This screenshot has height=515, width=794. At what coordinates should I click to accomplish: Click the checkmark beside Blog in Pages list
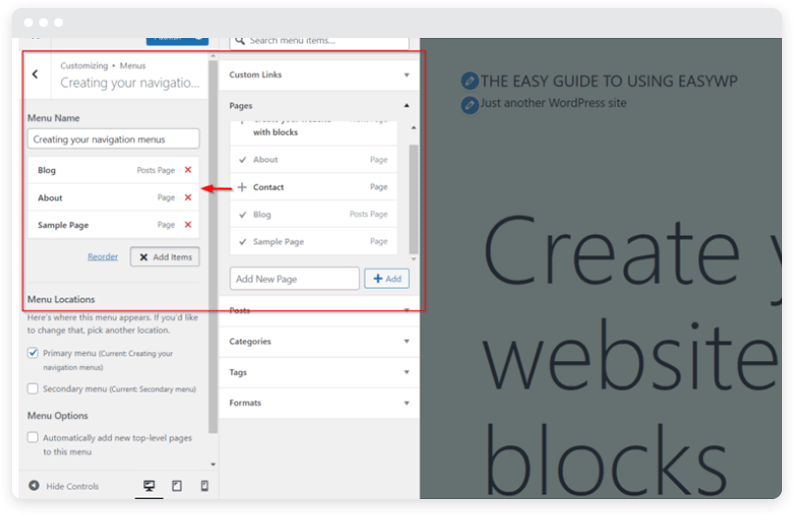tap(243, 214)
